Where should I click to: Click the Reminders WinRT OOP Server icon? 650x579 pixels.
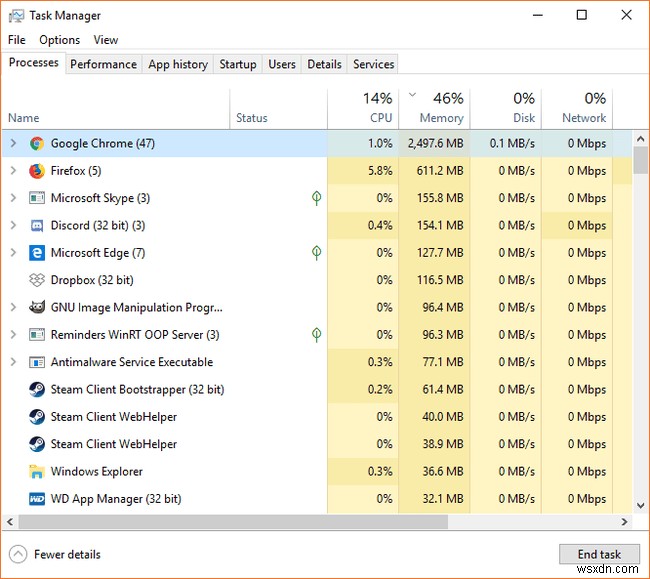37,334
